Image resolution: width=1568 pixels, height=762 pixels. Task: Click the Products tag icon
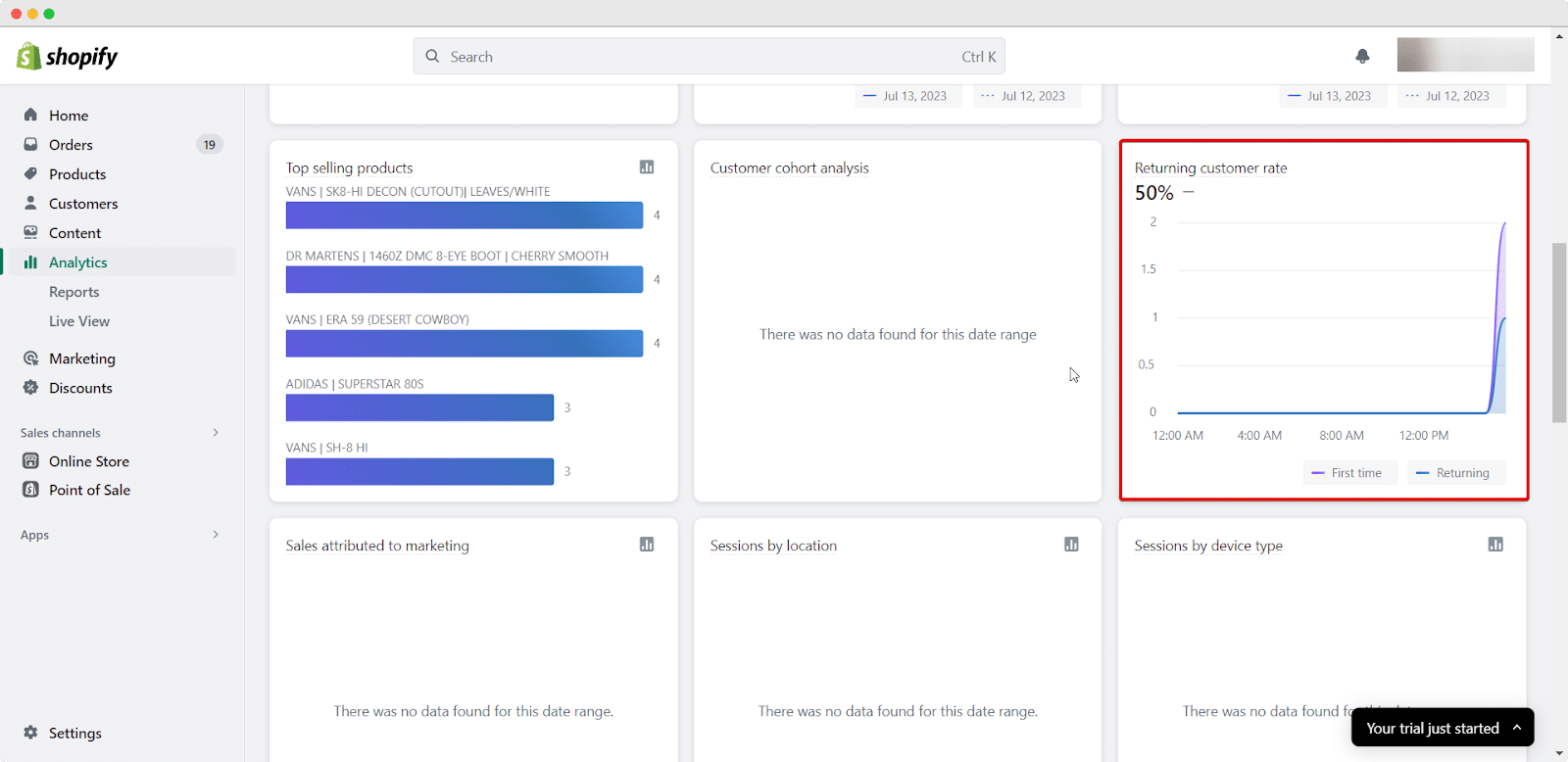[30, 173]
